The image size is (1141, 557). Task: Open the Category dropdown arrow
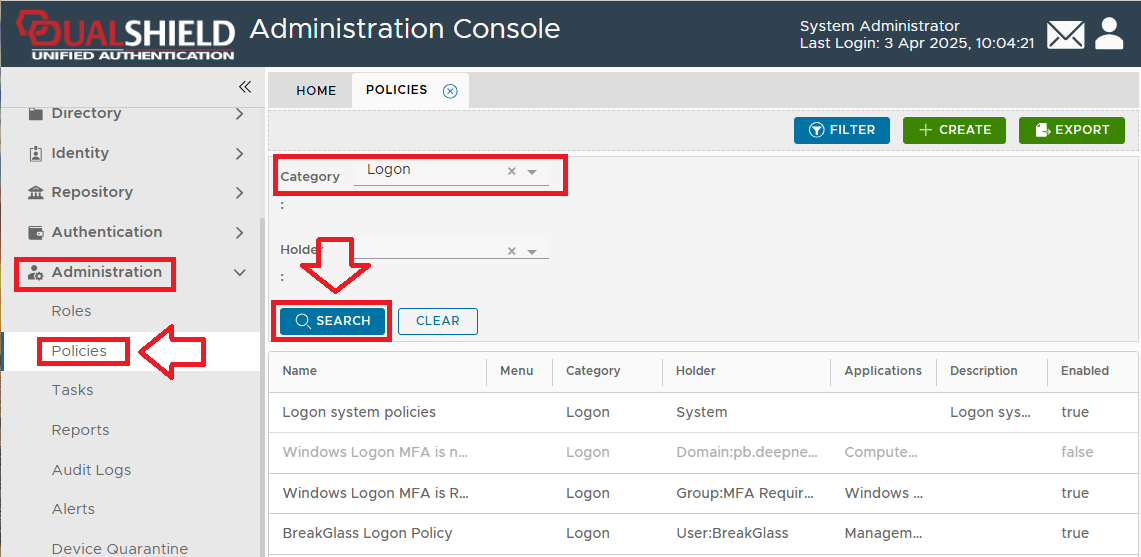click(532, 172)
